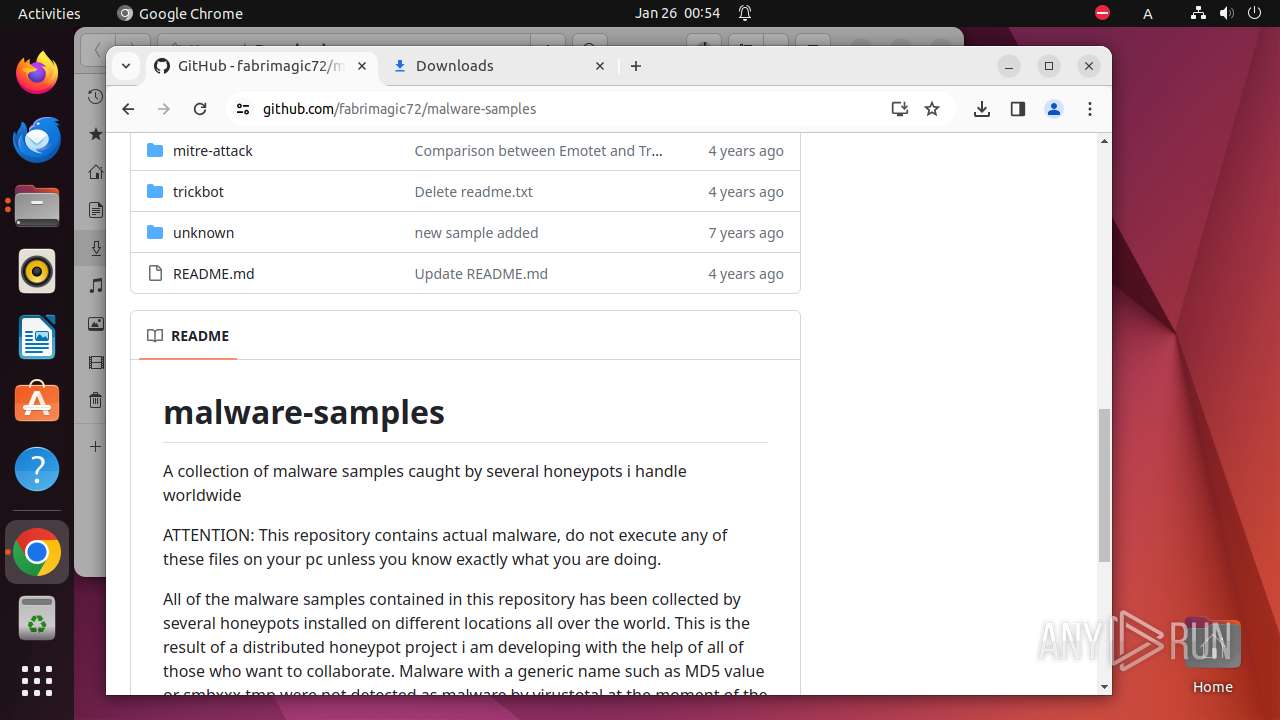Open Chrome profile avatar
Viewport: 1280px width, 720px height.
tap(1054, 109)
